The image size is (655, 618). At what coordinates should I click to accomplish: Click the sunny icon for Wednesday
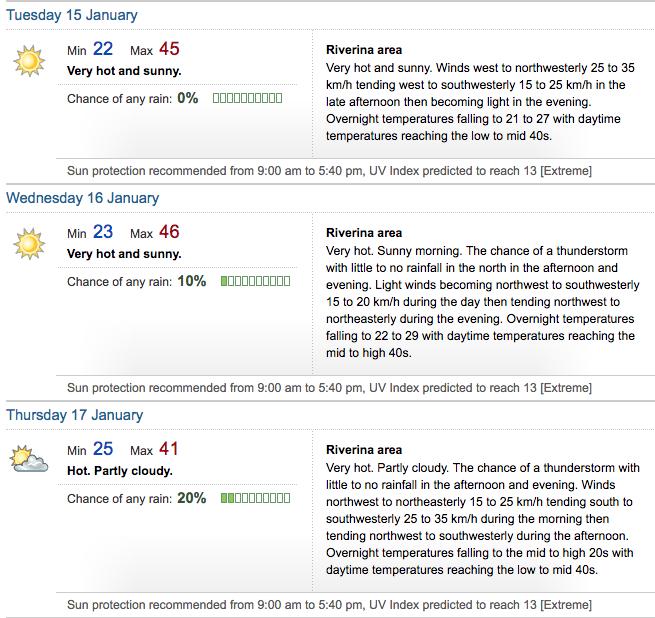tap(29, 244)
